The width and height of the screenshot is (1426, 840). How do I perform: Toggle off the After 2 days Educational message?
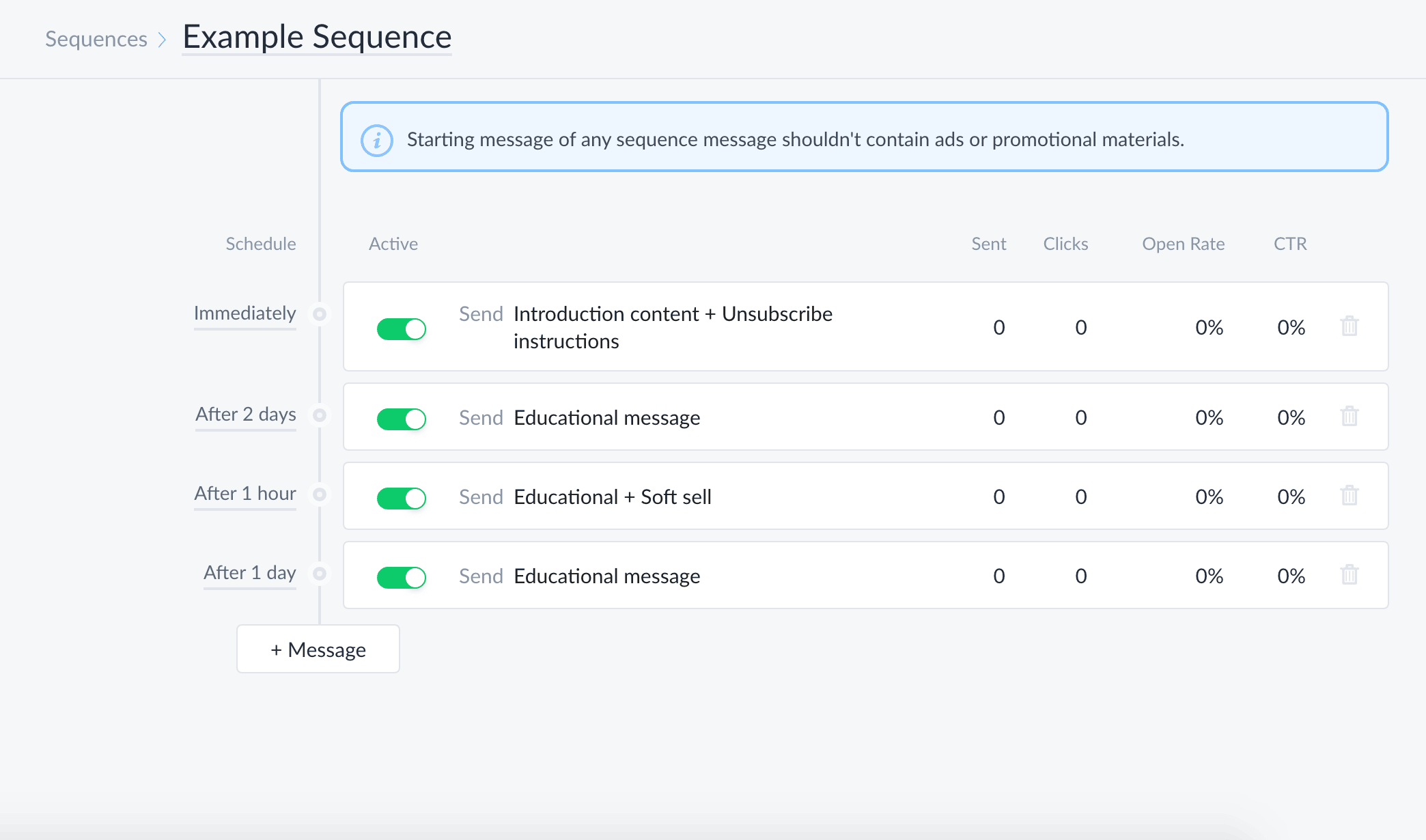click(402, 419)
